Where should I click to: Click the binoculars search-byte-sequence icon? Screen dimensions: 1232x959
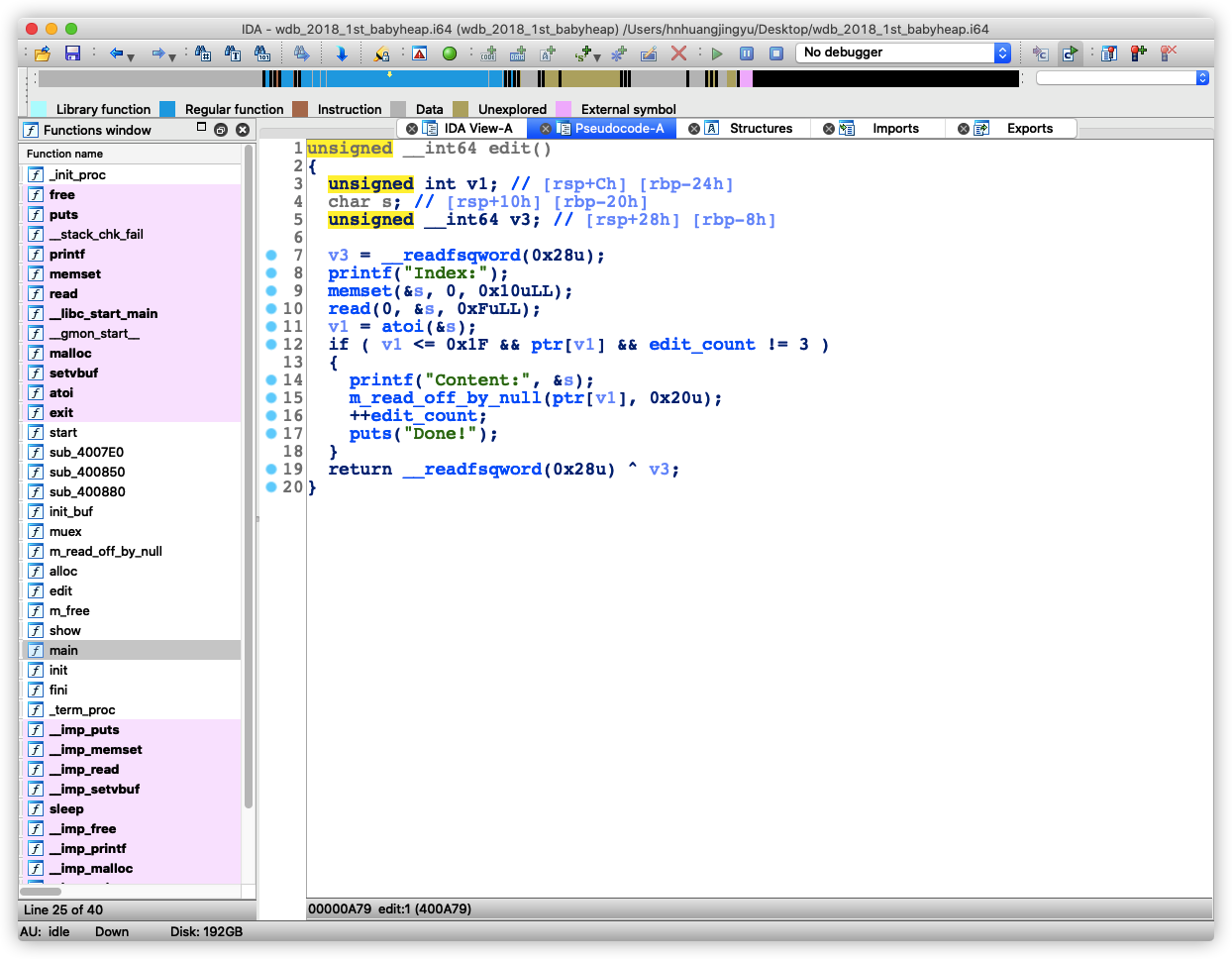pyautogui.click(x=262, y=53)
